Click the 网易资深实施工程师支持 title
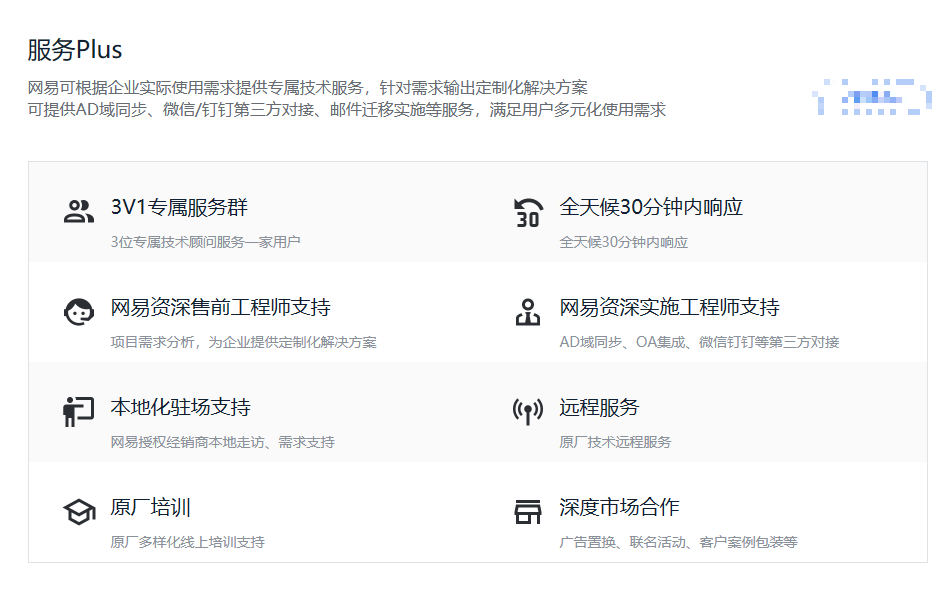Screen dimensions: 952x592 669,307
